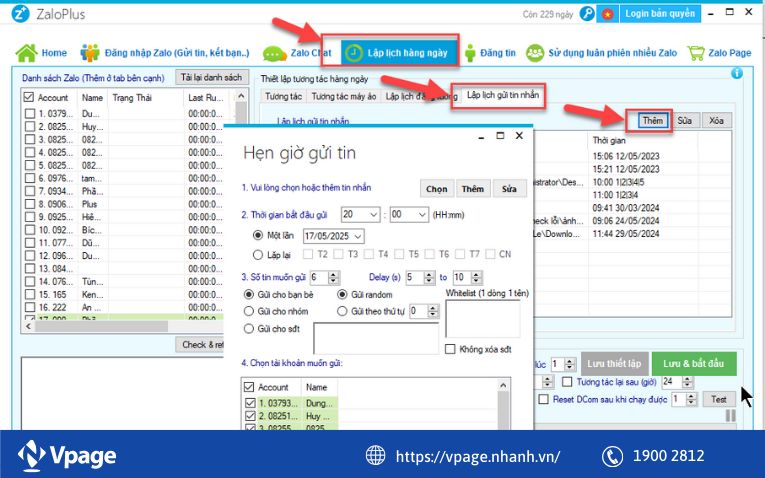Click the Zalo Page shopping cart icon
Viewport: 765px width, 478px height.
click(x=696, y=53)
